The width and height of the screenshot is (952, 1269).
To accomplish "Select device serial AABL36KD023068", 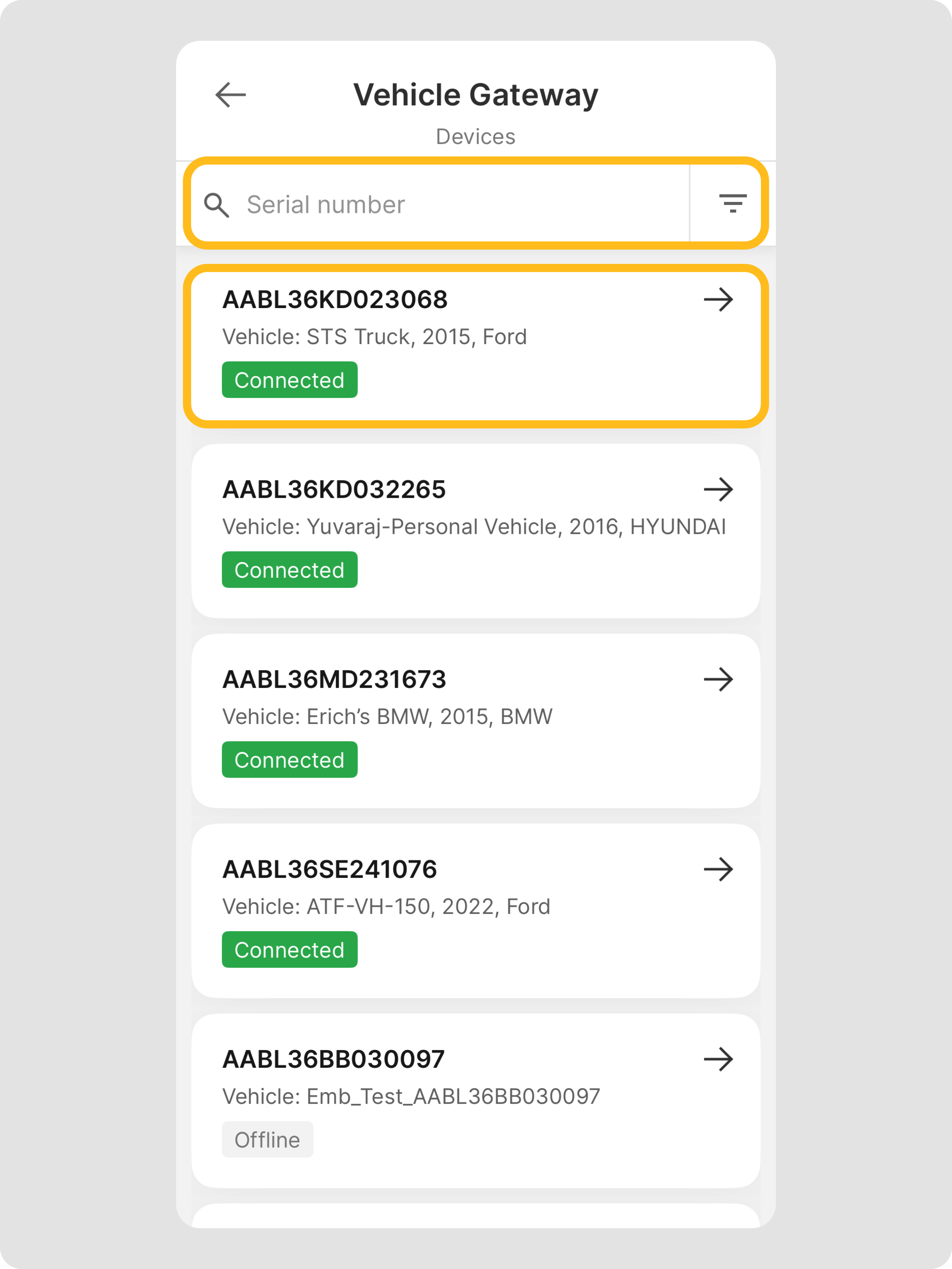I will pos(335,300).
